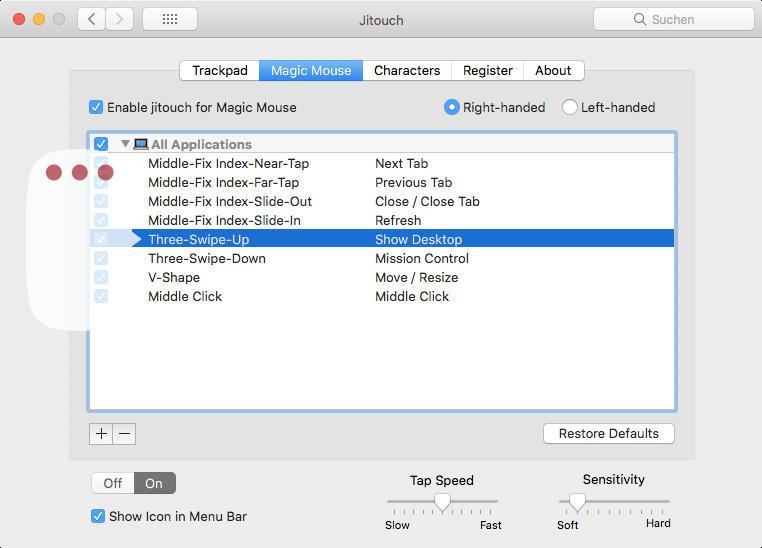The width and height of the screenshot is (762, 548).
Task: Click the Previous Tab action
Action: pos(414,182)
